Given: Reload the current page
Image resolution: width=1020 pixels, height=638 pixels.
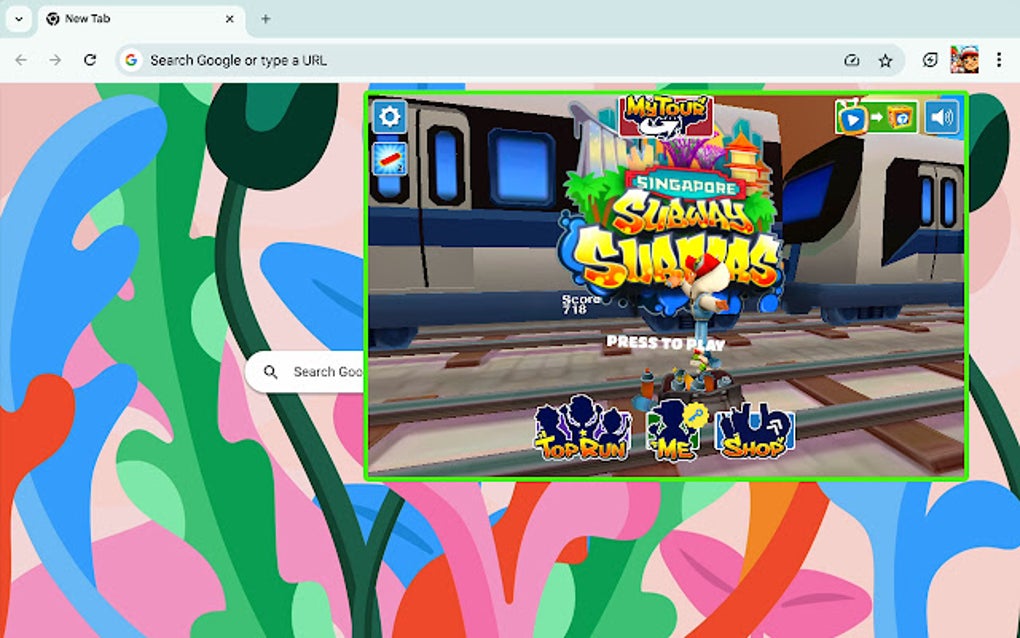Looking at the screenshot, I should [90, 60].
